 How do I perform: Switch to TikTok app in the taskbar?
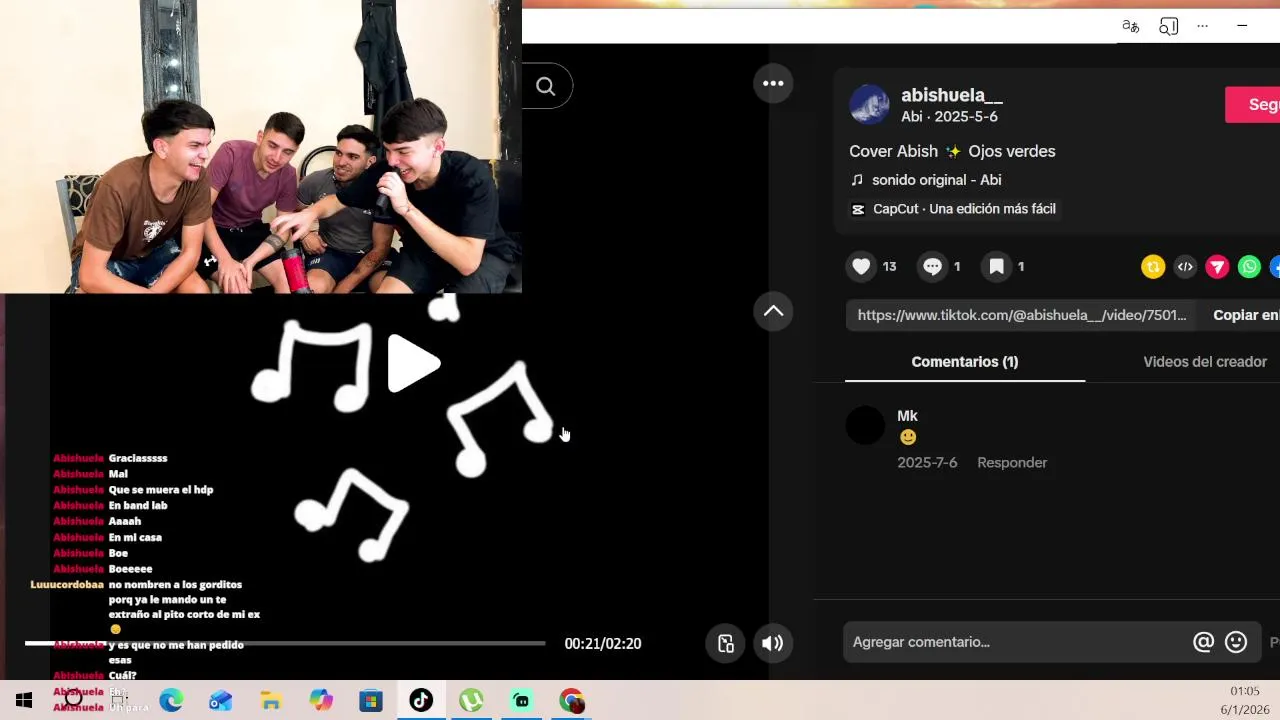pyautogui.click(x=421, y=700)
